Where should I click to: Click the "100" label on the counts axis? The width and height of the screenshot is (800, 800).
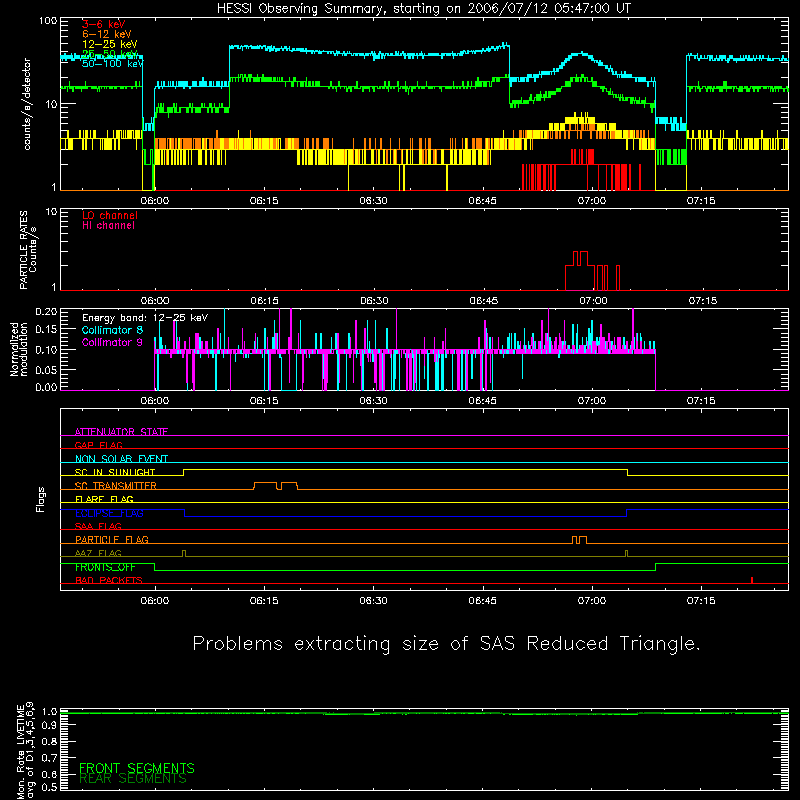[x=48, y=21]
